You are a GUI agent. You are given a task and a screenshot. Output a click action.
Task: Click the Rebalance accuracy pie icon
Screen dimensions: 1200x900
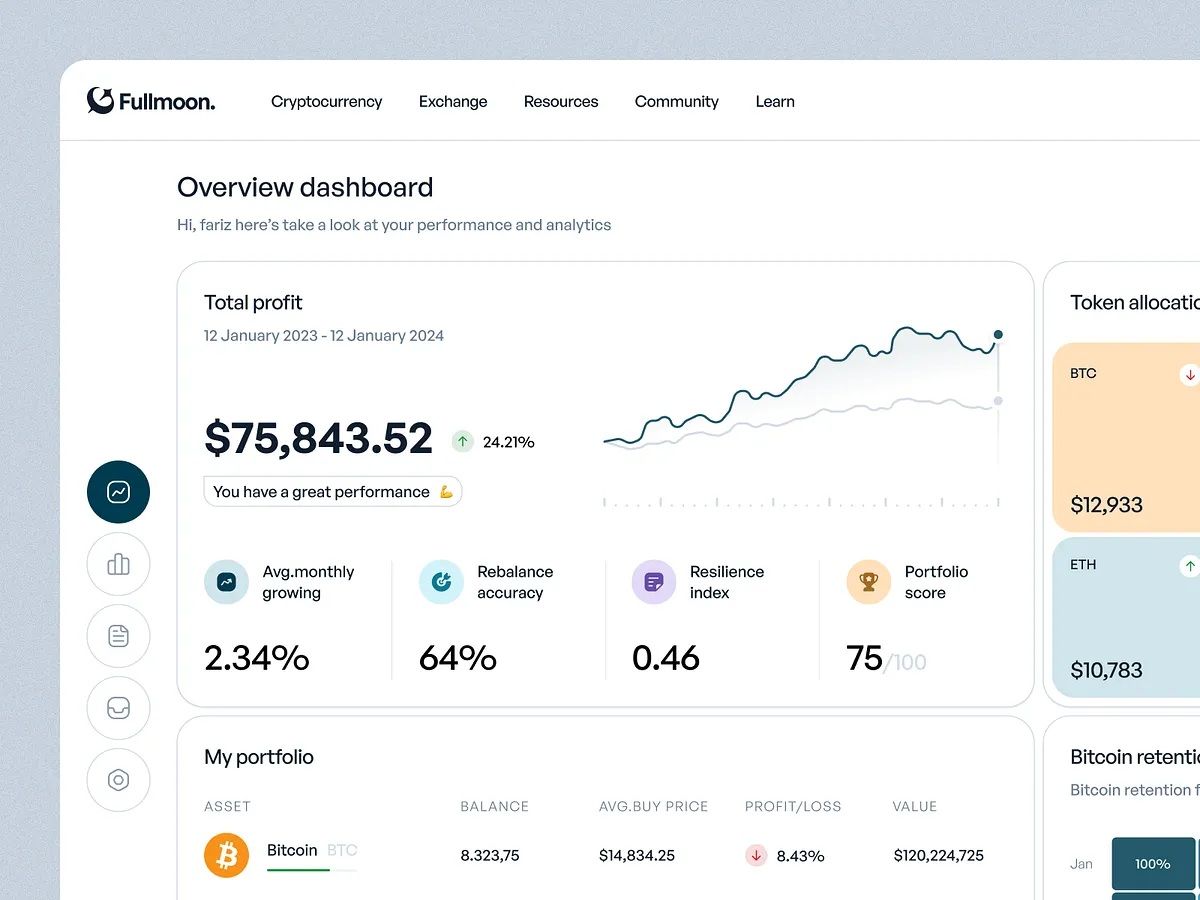click(441, 581)
